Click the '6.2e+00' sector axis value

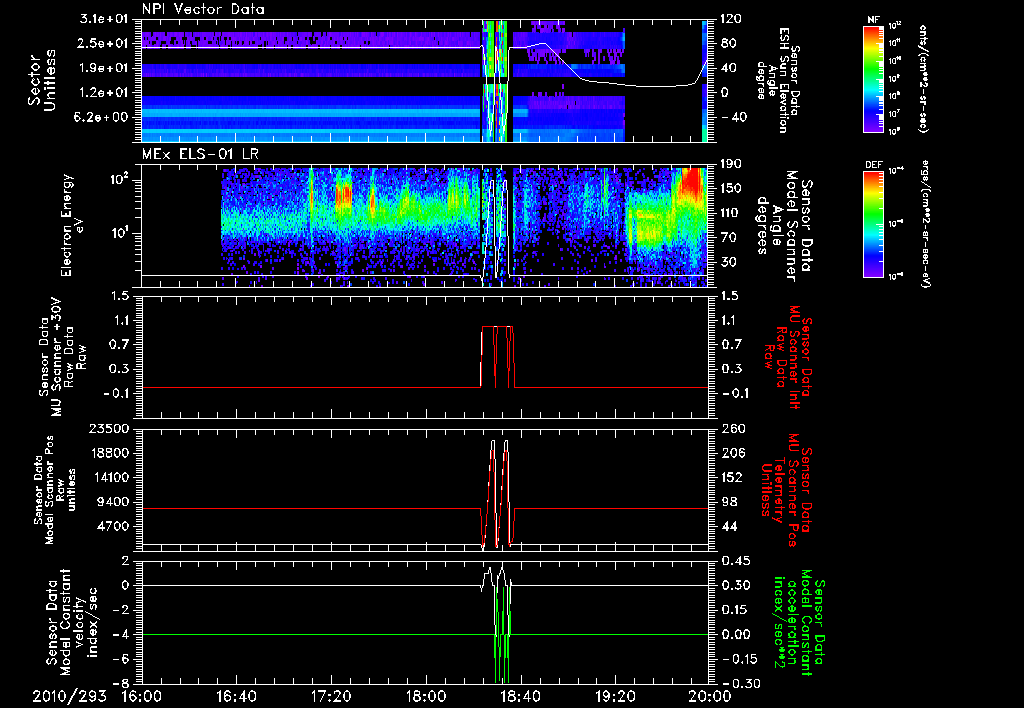(x=104, y=117)
